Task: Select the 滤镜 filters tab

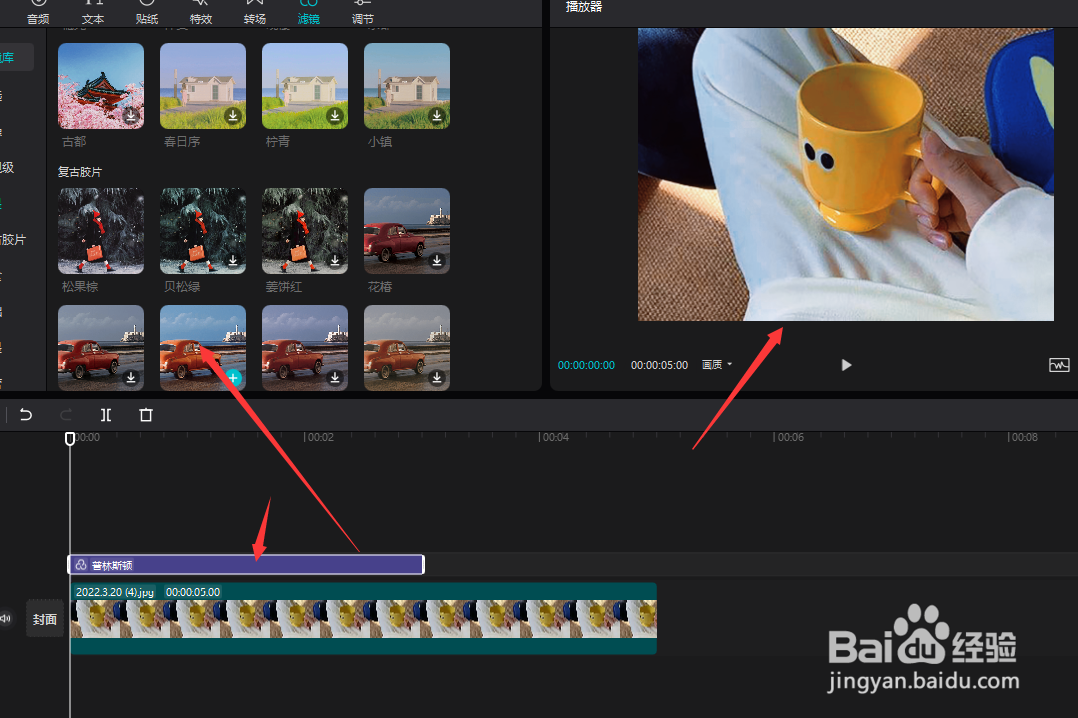Action: (x=309, y=13)
